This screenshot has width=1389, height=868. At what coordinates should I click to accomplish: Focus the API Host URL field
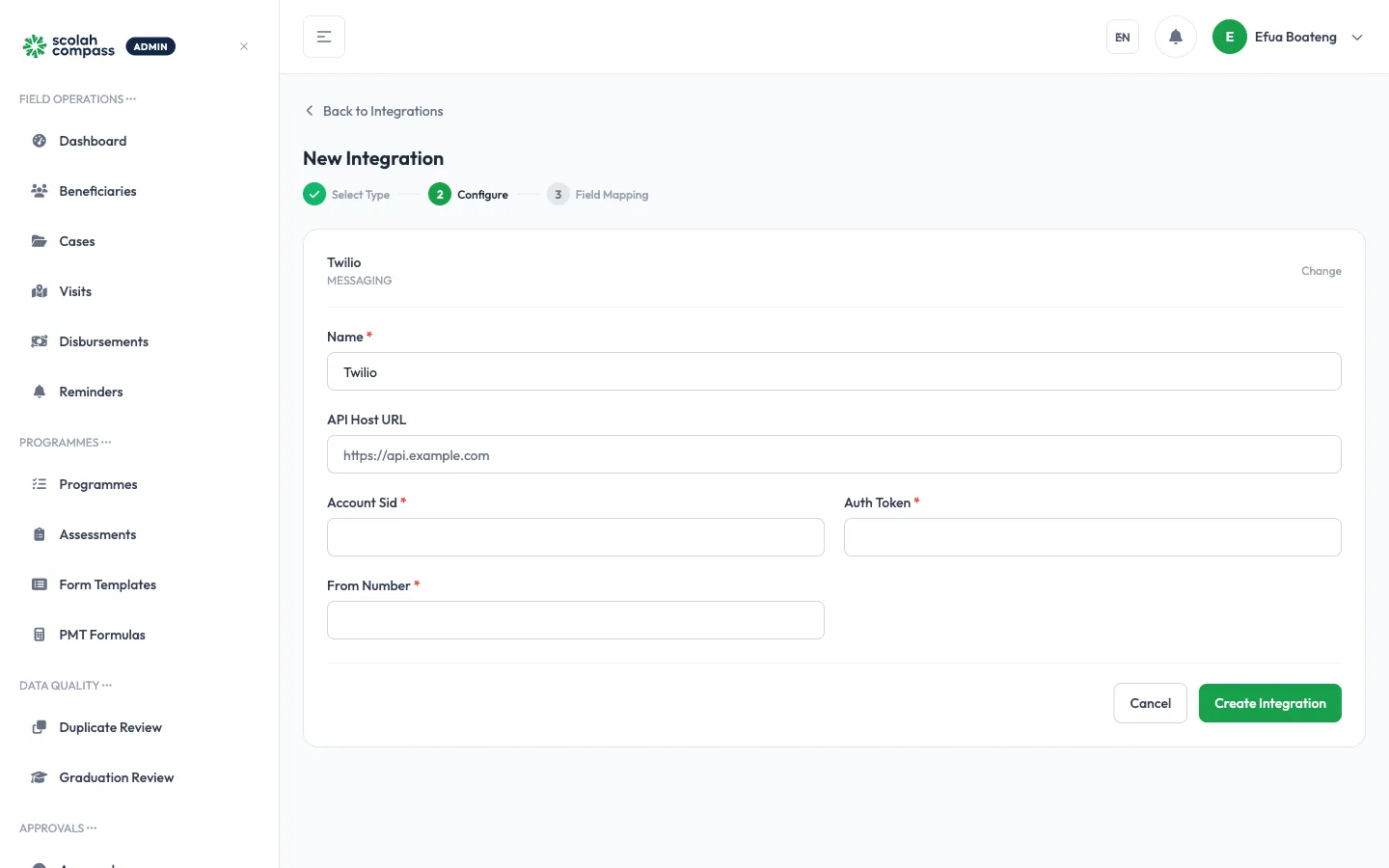pos(834,454)
